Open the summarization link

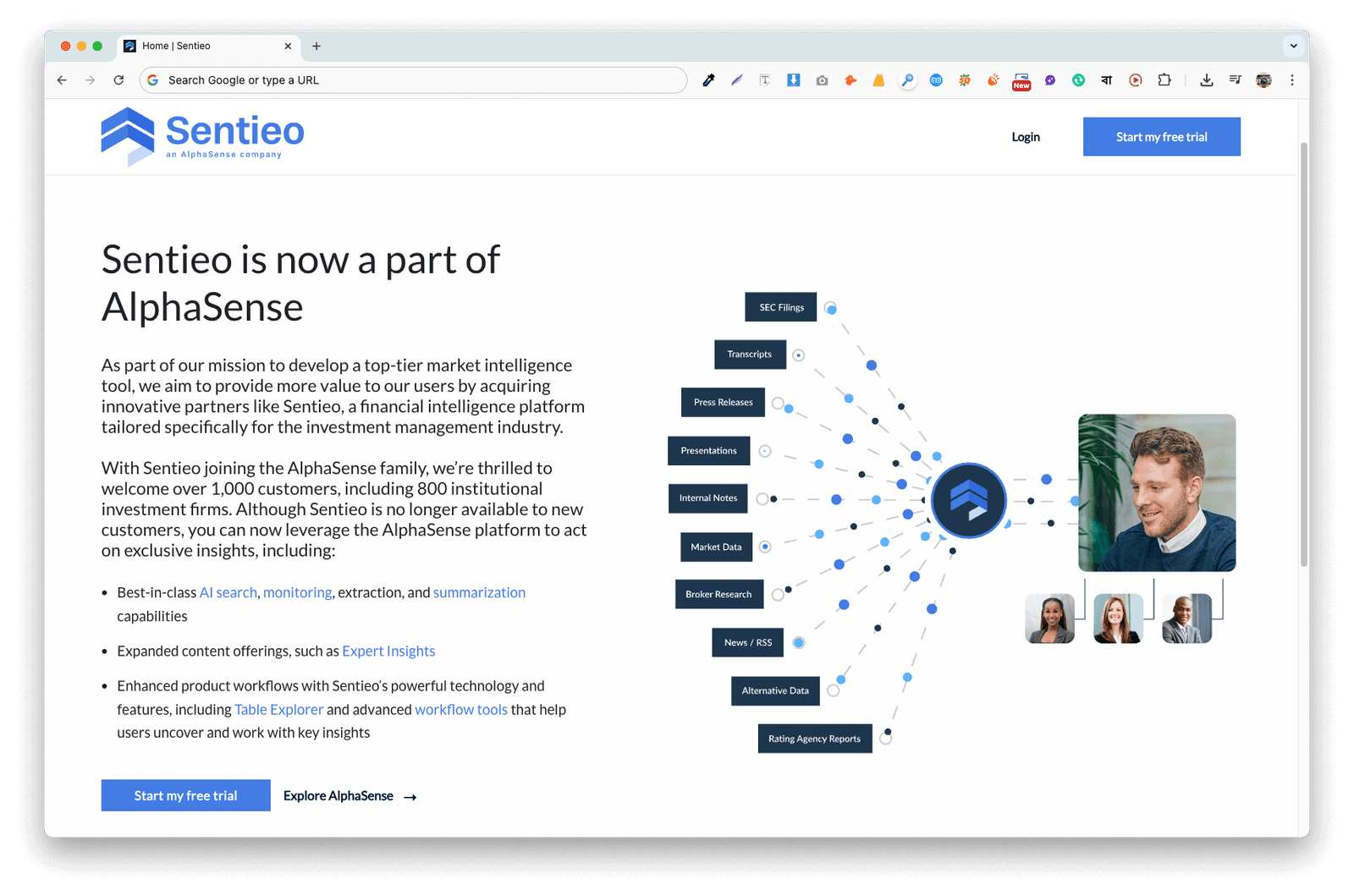pyautogui.click(x=479, y=592)
